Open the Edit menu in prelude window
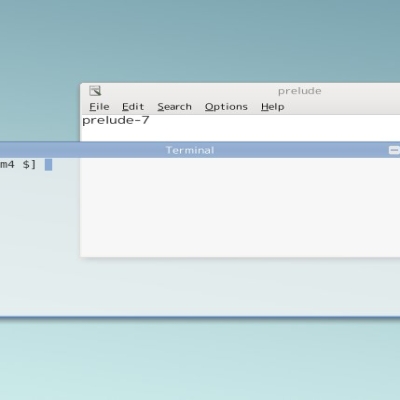The height and width of the screenshot is (400, 400). coord(133,107)
